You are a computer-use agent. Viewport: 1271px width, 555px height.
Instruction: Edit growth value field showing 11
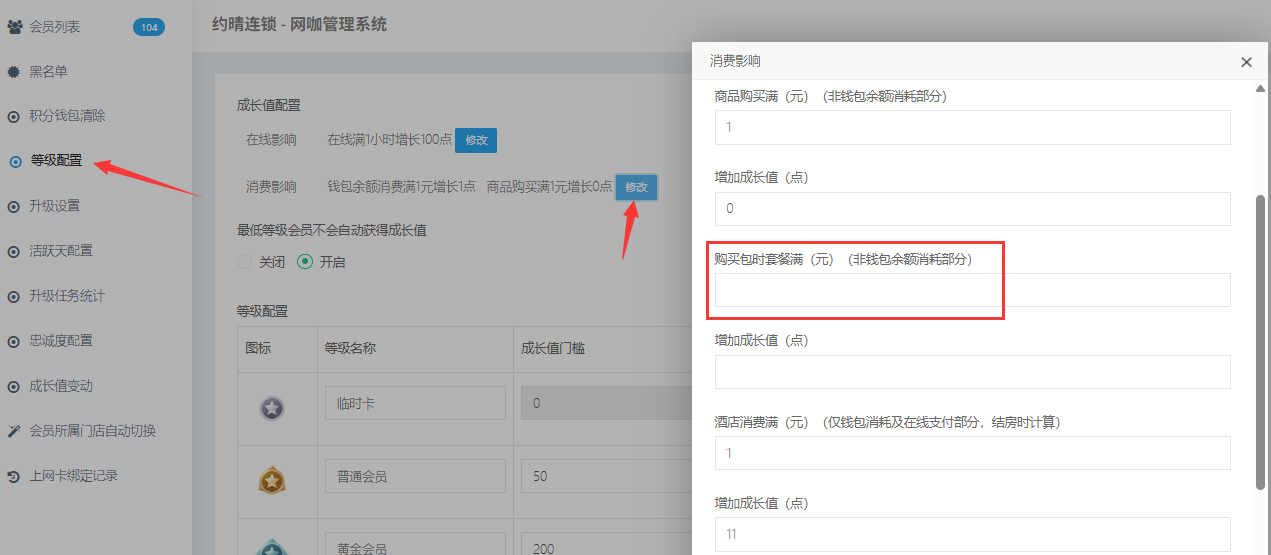972,534
